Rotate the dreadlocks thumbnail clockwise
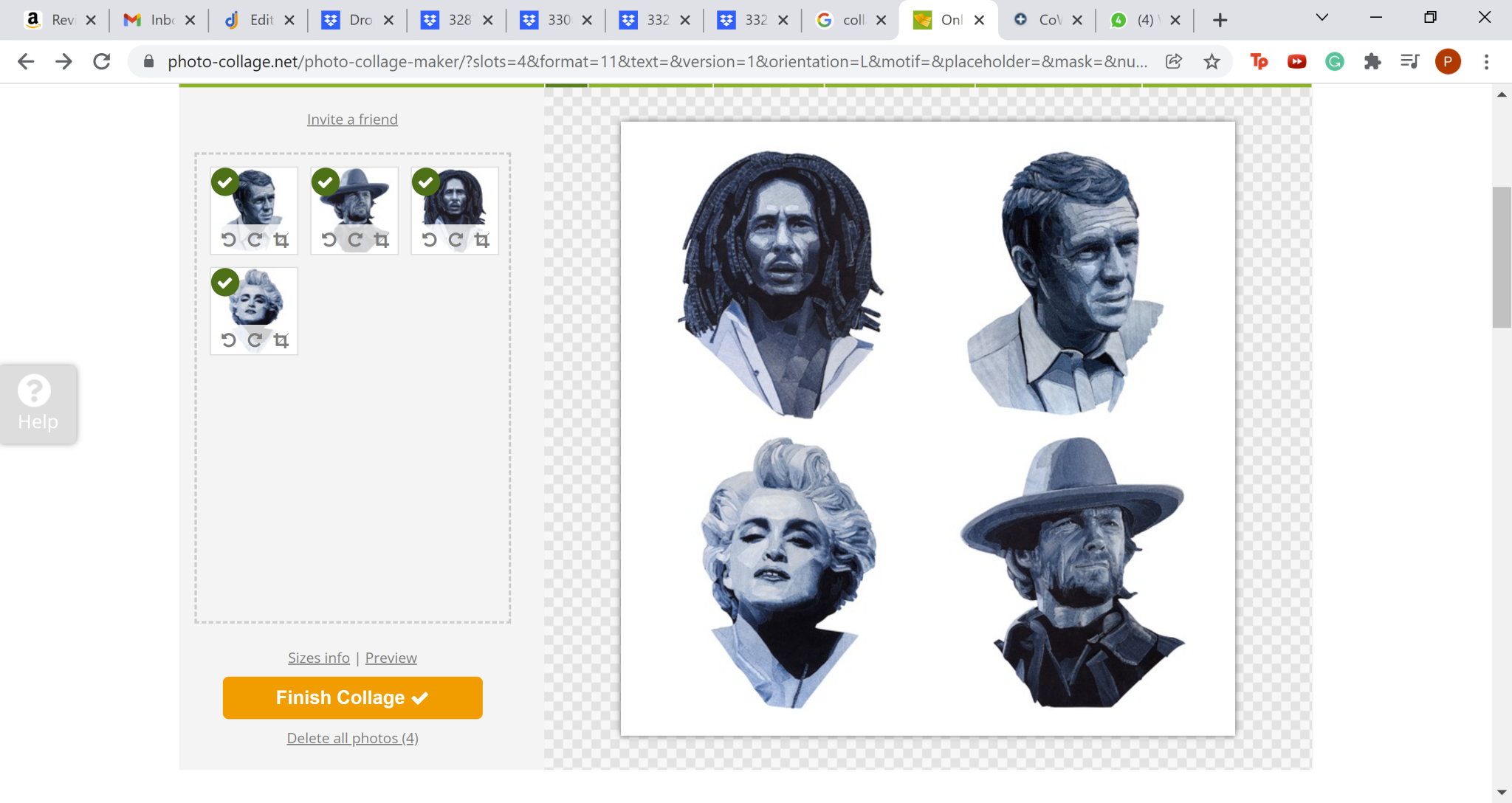The width and height of the screenshot is (1512, 803). [x=456, y=240]
